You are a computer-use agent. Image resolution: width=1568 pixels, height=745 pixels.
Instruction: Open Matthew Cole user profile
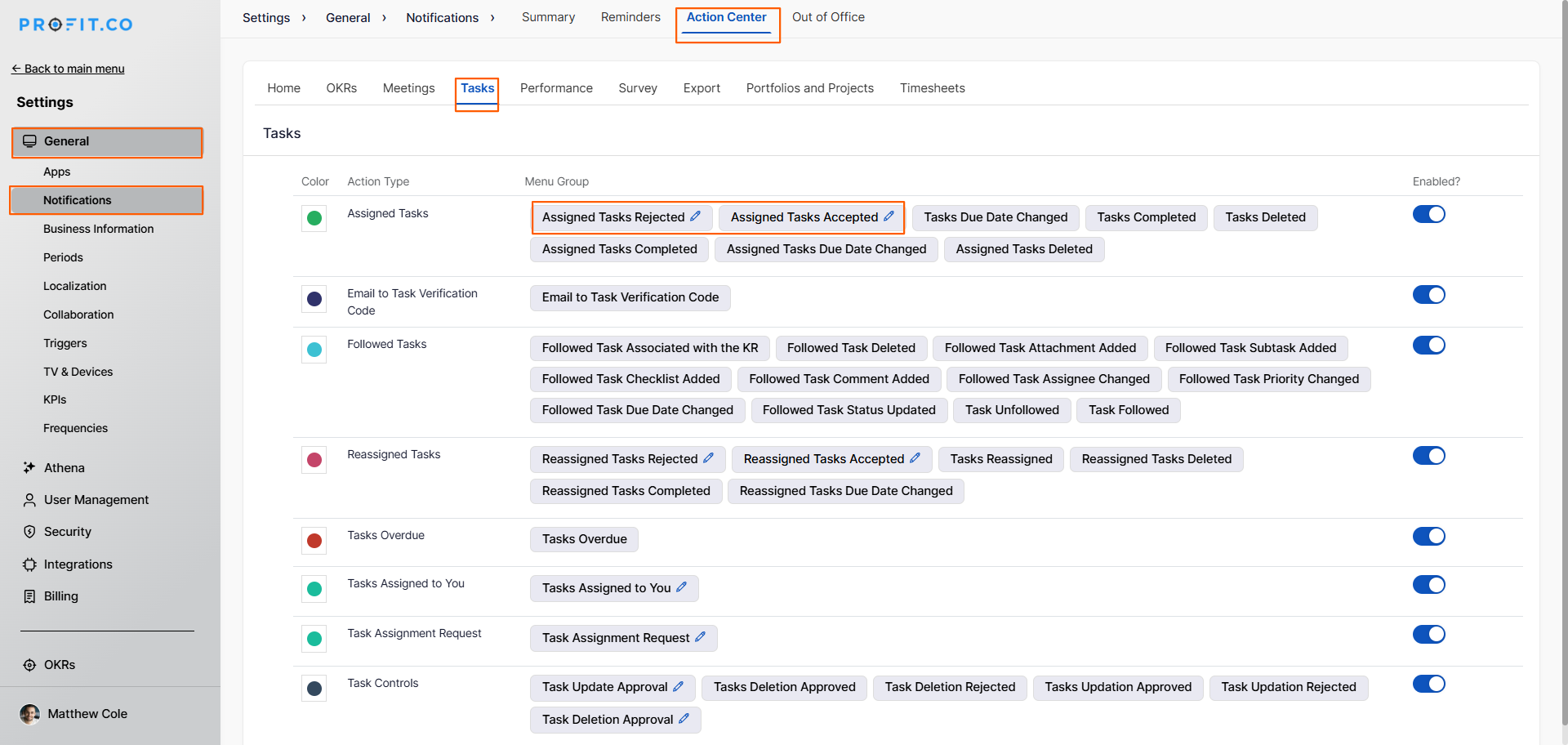[87, 714]
